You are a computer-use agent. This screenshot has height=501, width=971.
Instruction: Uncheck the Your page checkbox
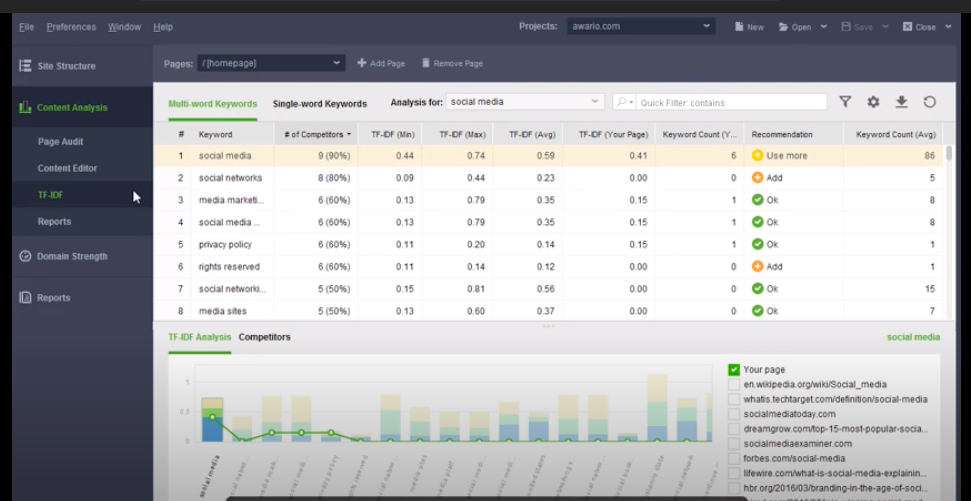733,370
